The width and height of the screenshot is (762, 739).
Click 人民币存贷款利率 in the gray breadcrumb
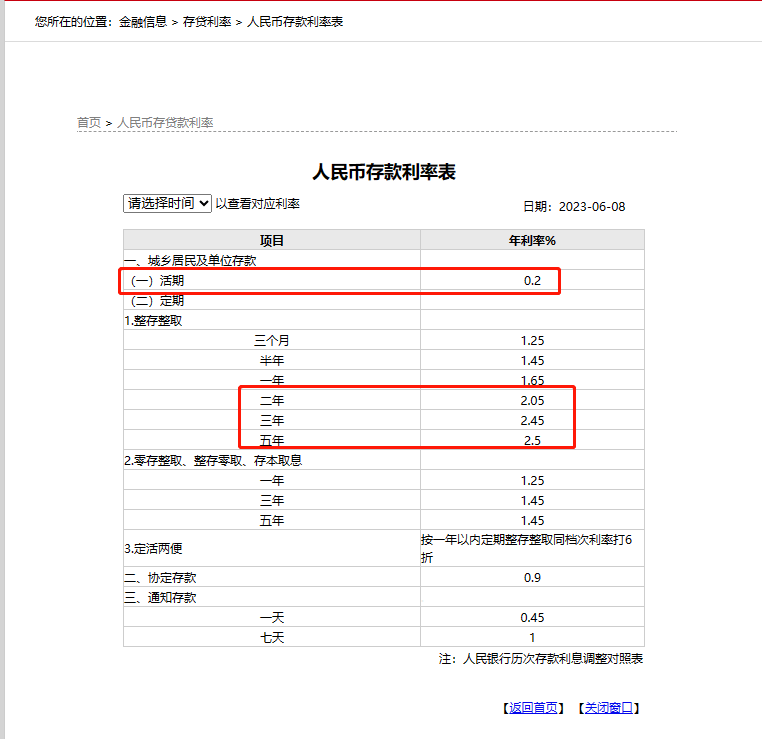[165, 122]
